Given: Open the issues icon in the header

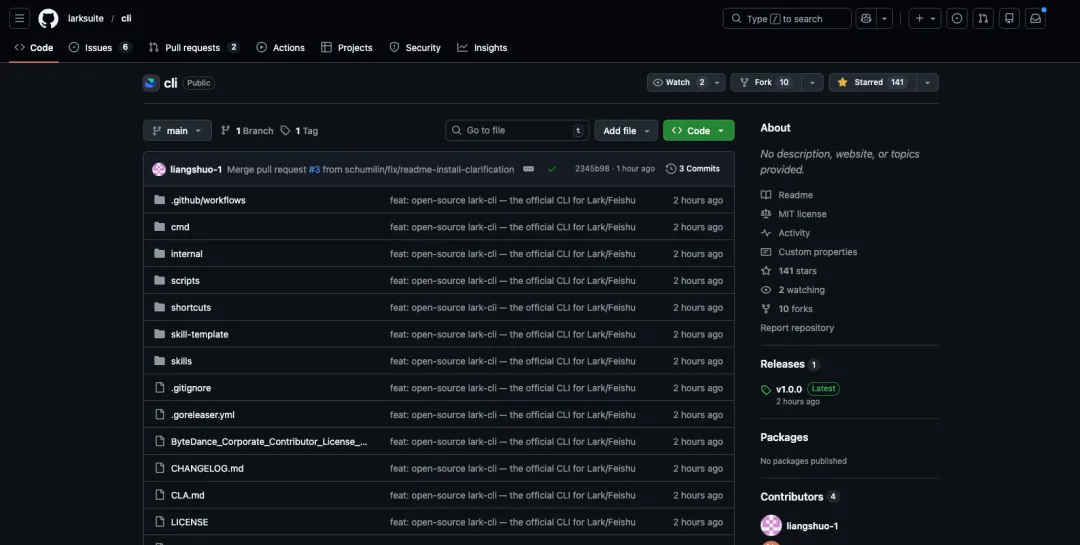Looking at the screenshot, I should pos(957,19).
